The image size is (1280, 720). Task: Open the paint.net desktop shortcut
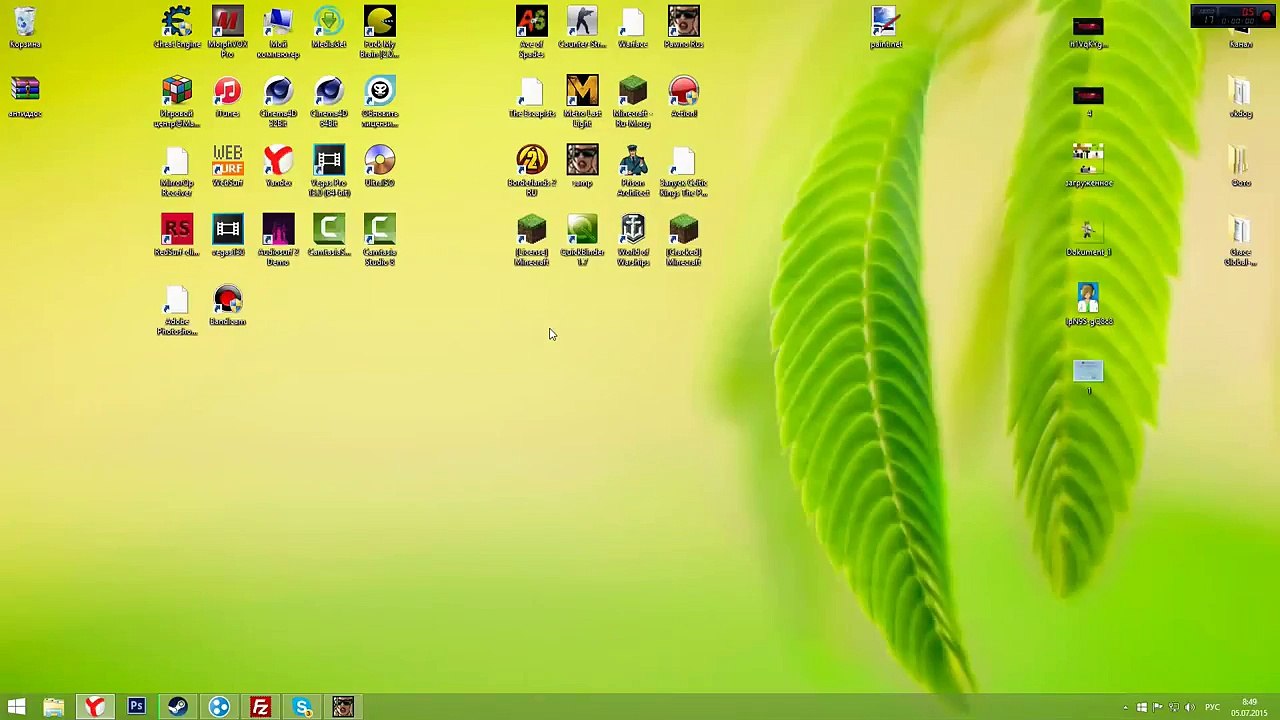pos(885,24)
